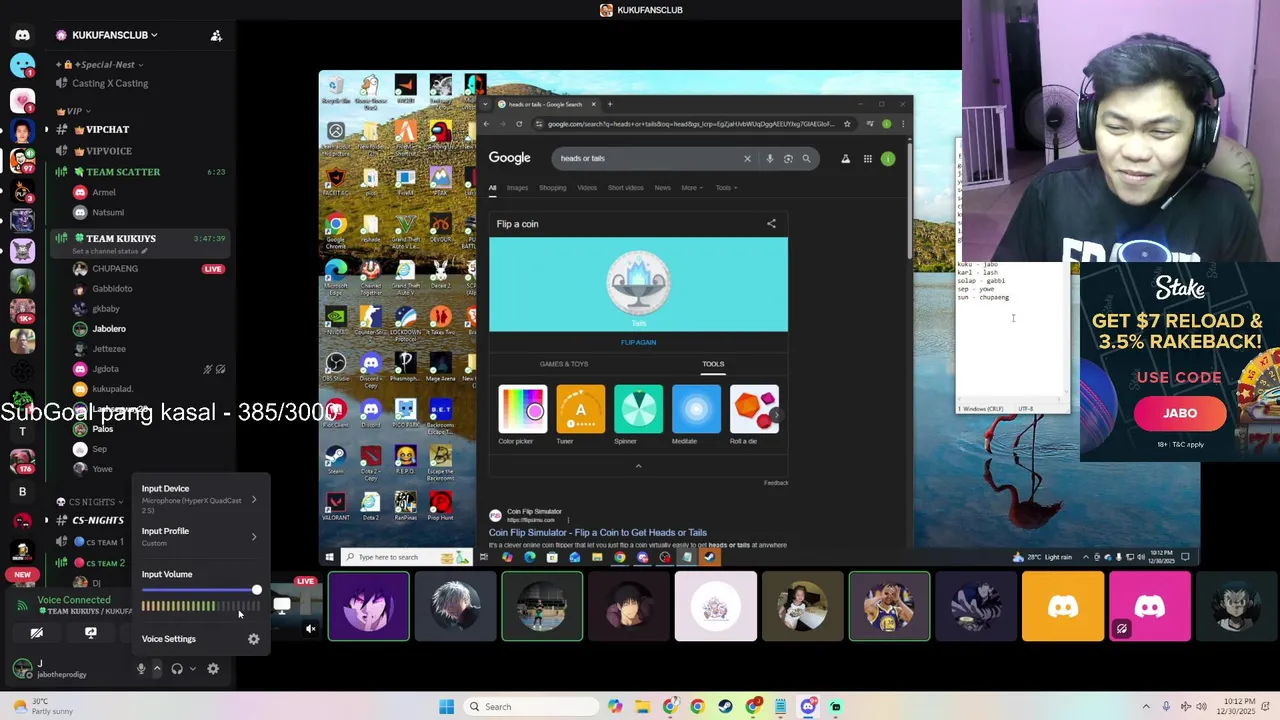This screenshot has height=720, width=1280.
Task: Clear Google search box in streamed browser
Action: (x=746, y=158)
